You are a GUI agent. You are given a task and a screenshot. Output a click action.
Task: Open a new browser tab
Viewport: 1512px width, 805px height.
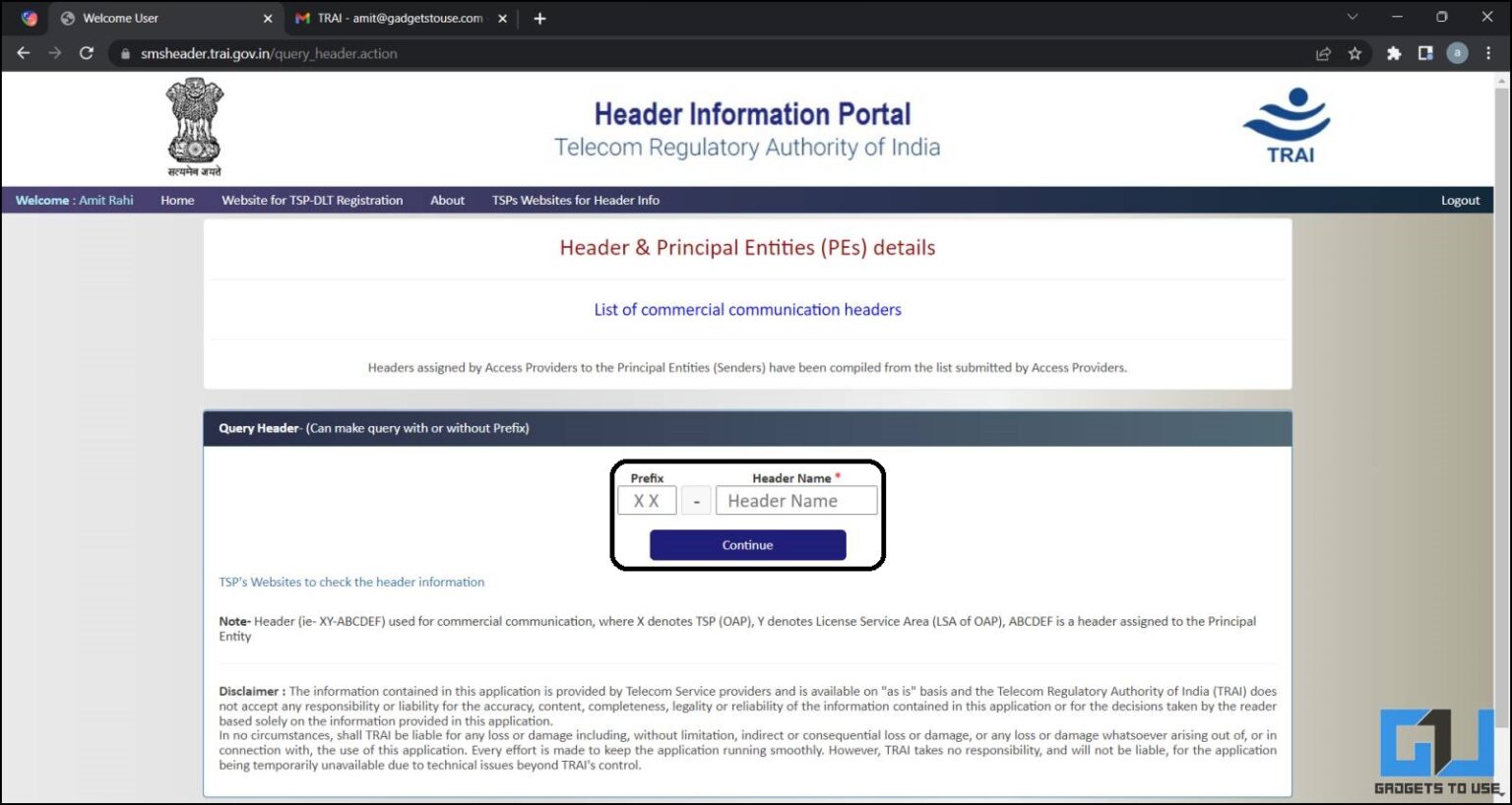coord(539,18)
